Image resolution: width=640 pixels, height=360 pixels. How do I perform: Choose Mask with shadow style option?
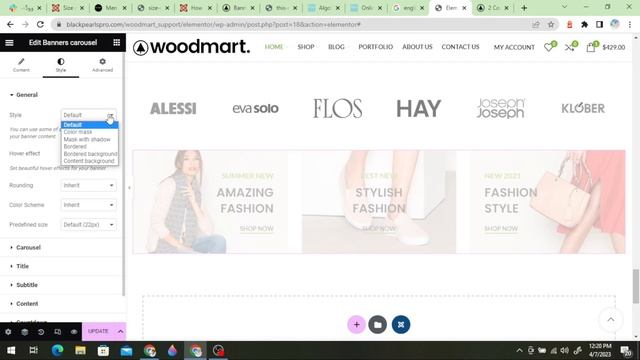[90, 139]
